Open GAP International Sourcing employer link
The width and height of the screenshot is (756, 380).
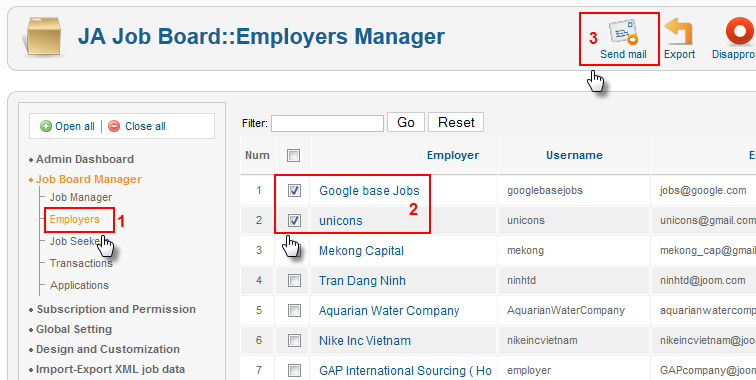(405, 370)
